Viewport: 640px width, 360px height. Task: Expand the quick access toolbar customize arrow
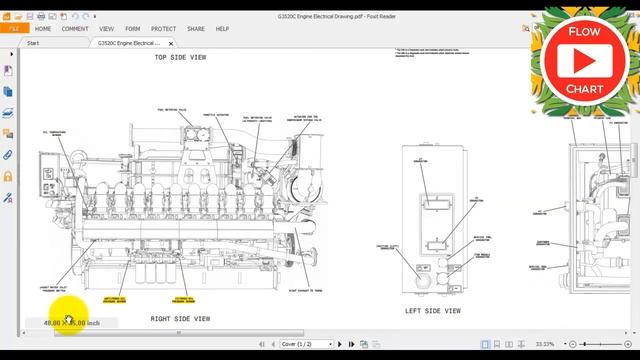95,17
